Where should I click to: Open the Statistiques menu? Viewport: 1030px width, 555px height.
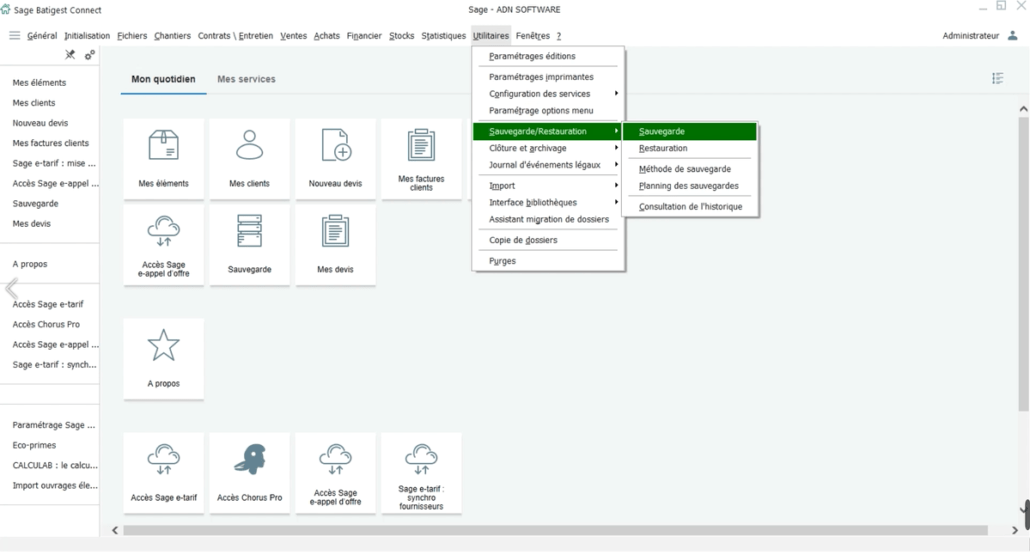[x=443, y=35]
